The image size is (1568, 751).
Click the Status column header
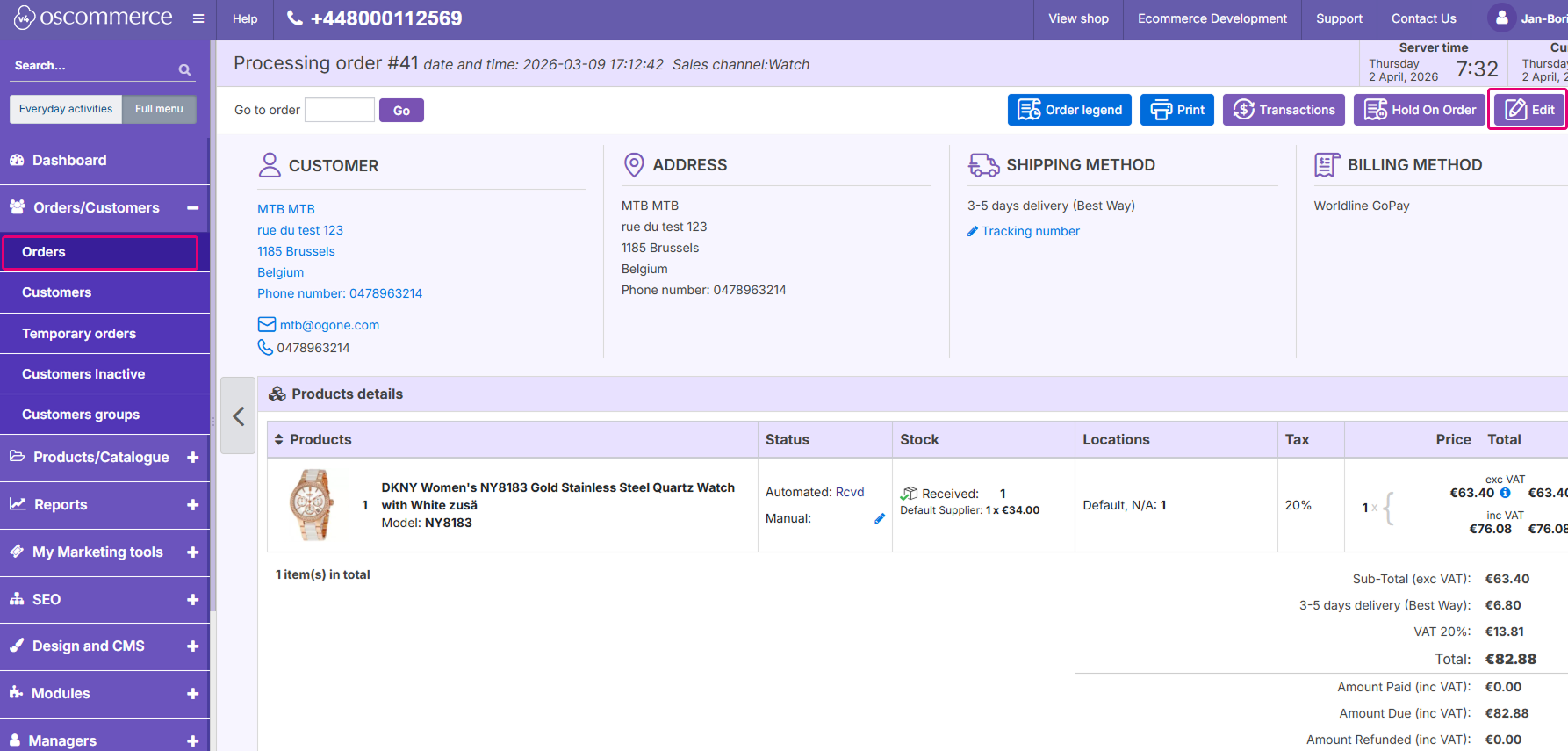(x=788, y=439)
